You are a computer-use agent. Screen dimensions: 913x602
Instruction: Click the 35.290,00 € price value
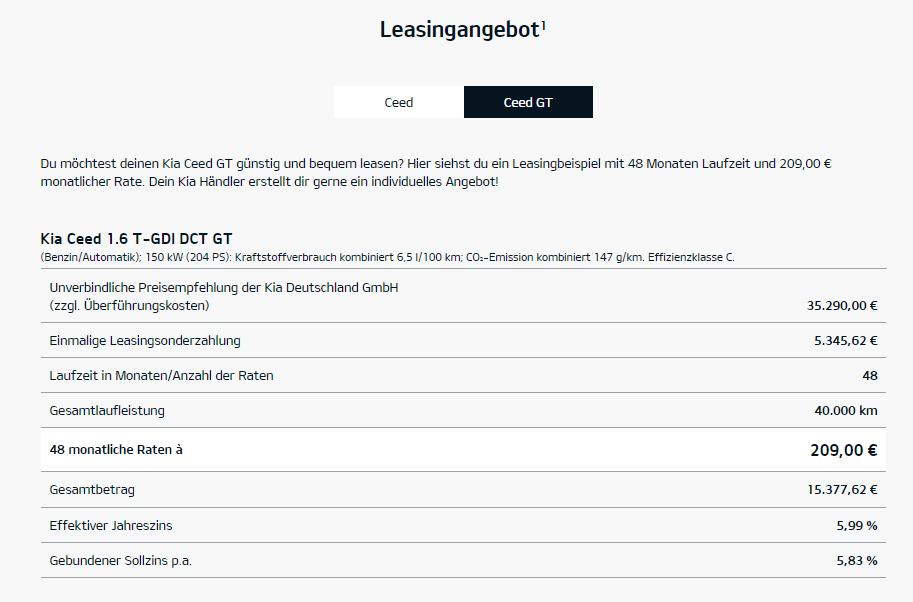coord(842,306)
